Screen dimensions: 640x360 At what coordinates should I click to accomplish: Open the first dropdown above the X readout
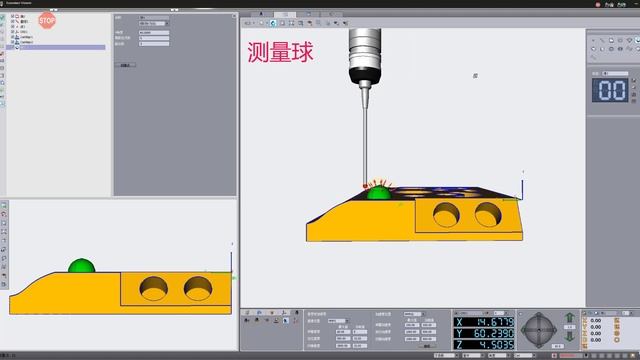pos(472,313)
